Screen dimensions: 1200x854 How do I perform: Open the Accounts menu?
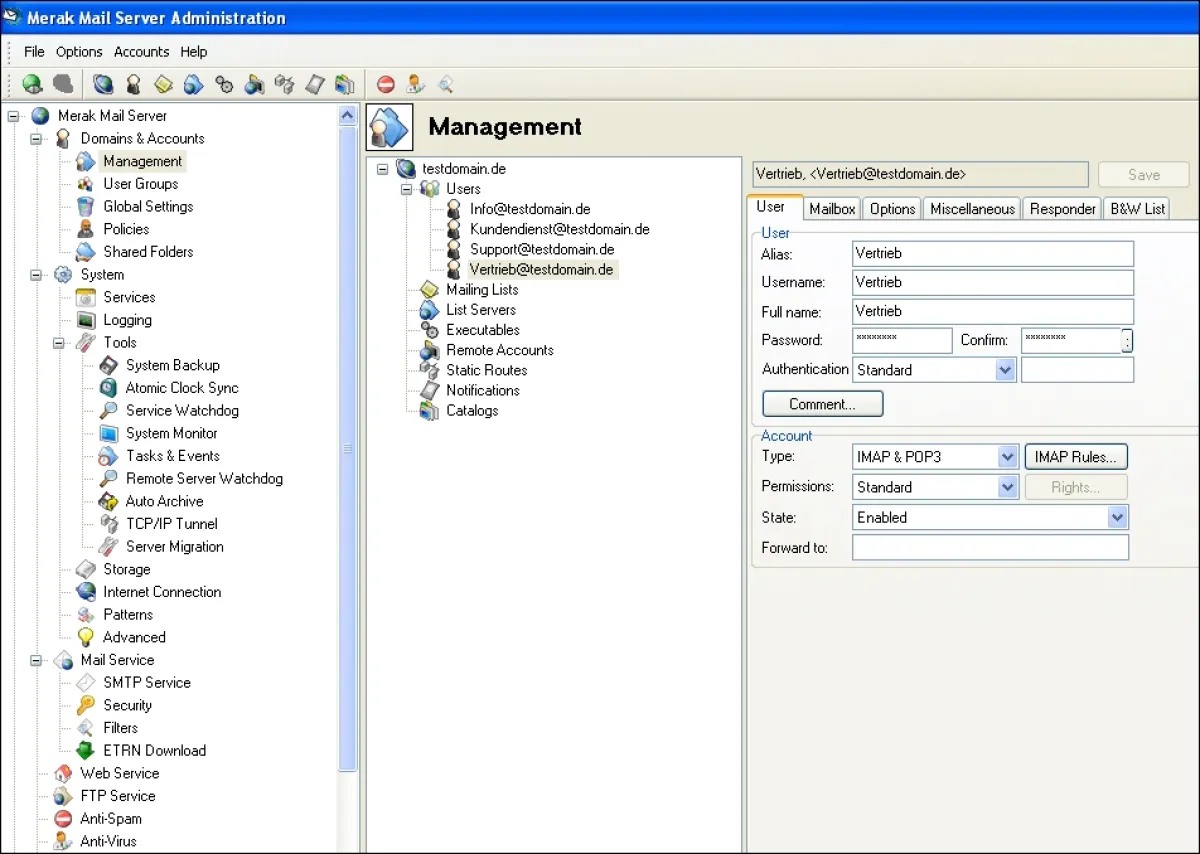141,52
